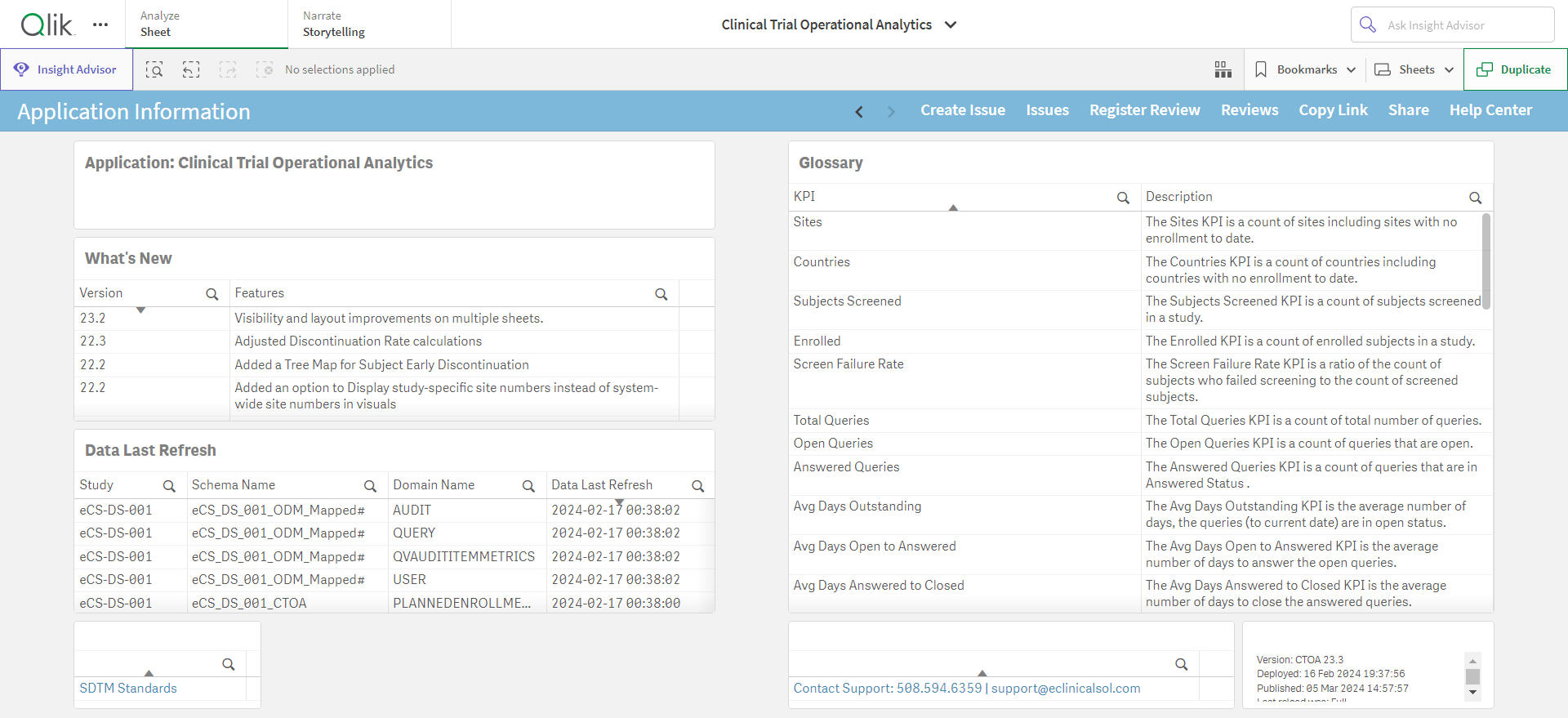Select the AUDIT domain cell
Screen dimensions: 1568x718
pos(467,511)
